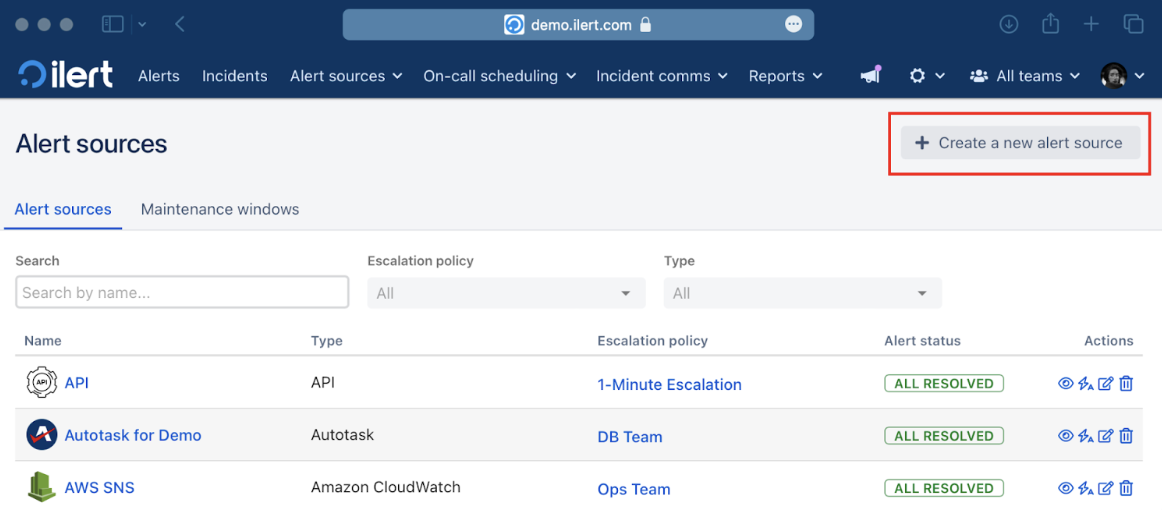Viewport: 1162px width, 510px height.
Task: Delete the API alert source
Action: (x=1126, y=383)
